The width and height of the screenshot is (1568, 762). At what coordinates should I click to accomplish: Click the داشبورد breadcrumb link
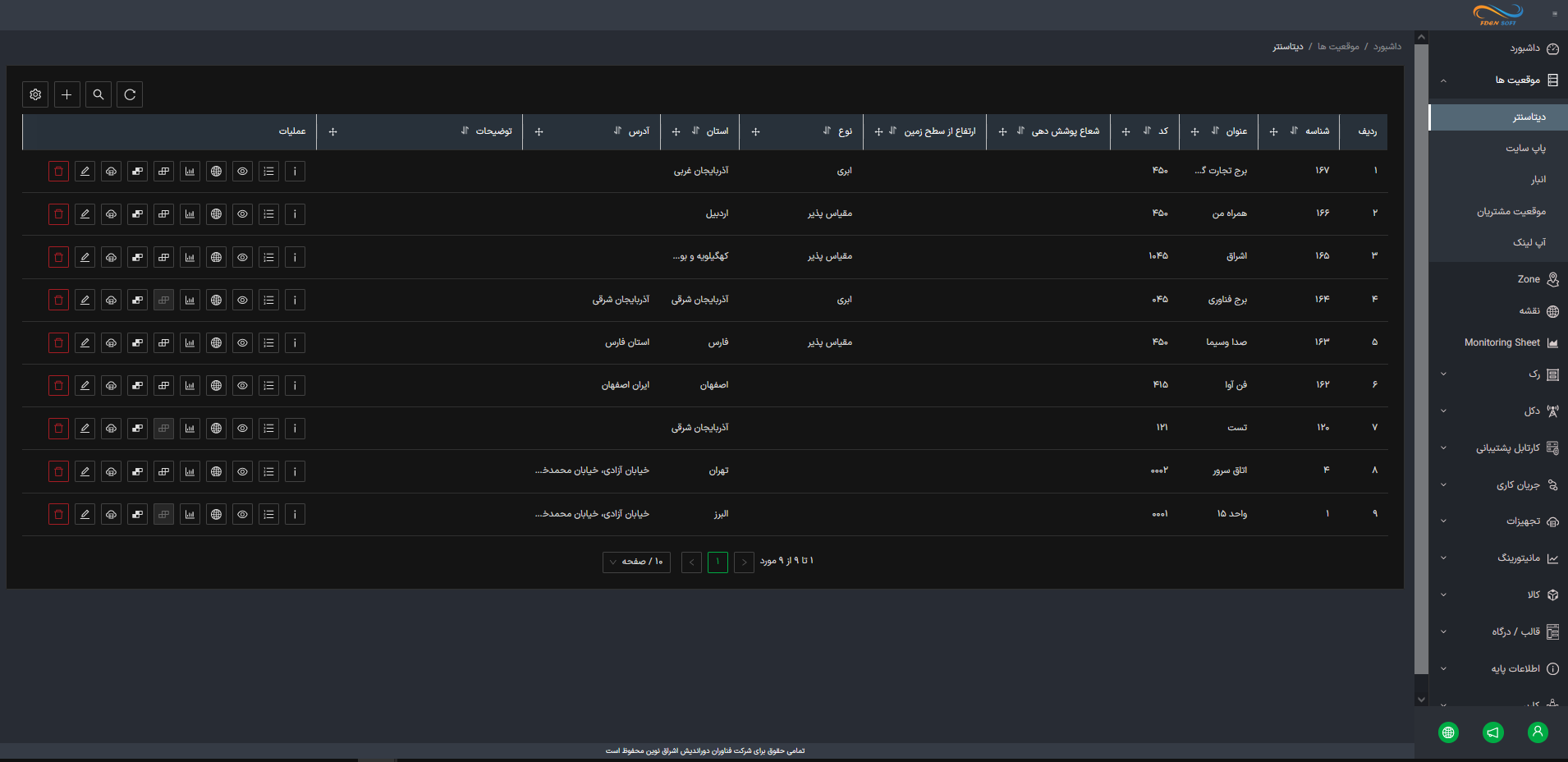1387,47
